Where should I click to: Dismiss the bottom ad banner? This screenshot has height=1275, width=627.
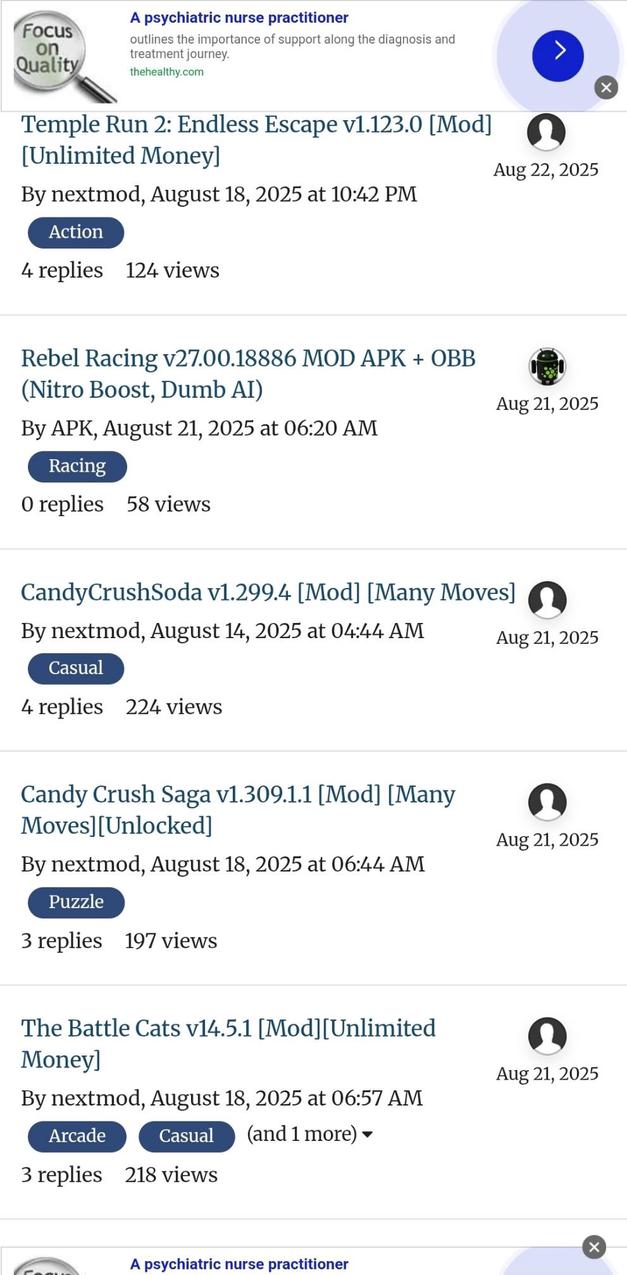593,1246
